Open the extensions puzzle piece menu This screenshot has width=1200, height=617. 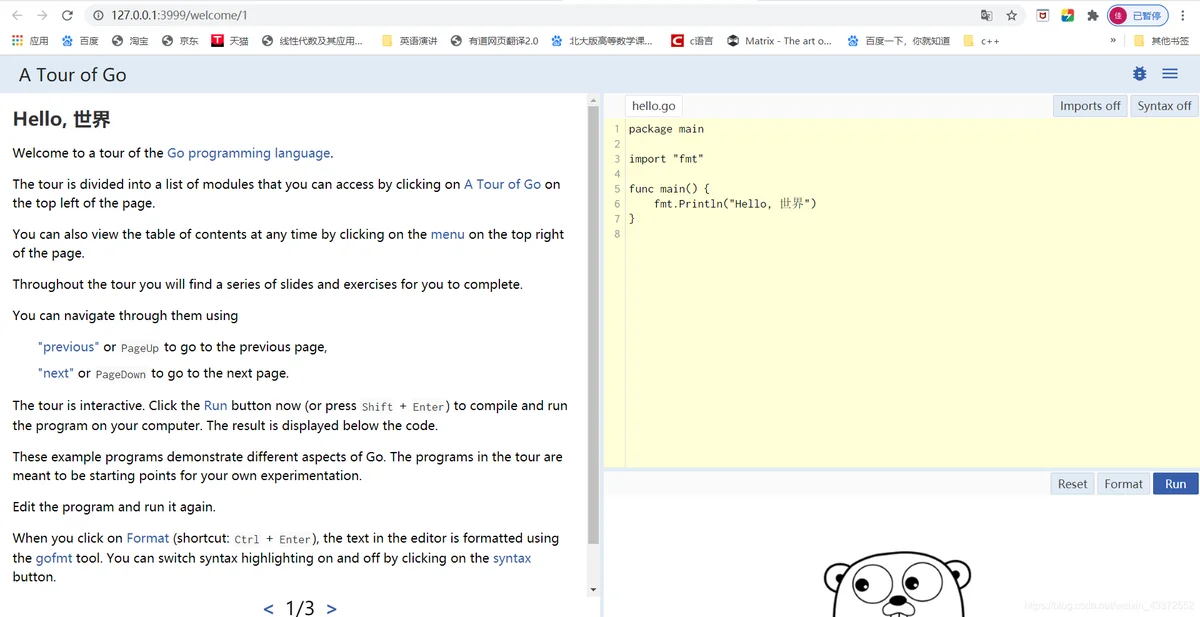[x=1092, y=15]
